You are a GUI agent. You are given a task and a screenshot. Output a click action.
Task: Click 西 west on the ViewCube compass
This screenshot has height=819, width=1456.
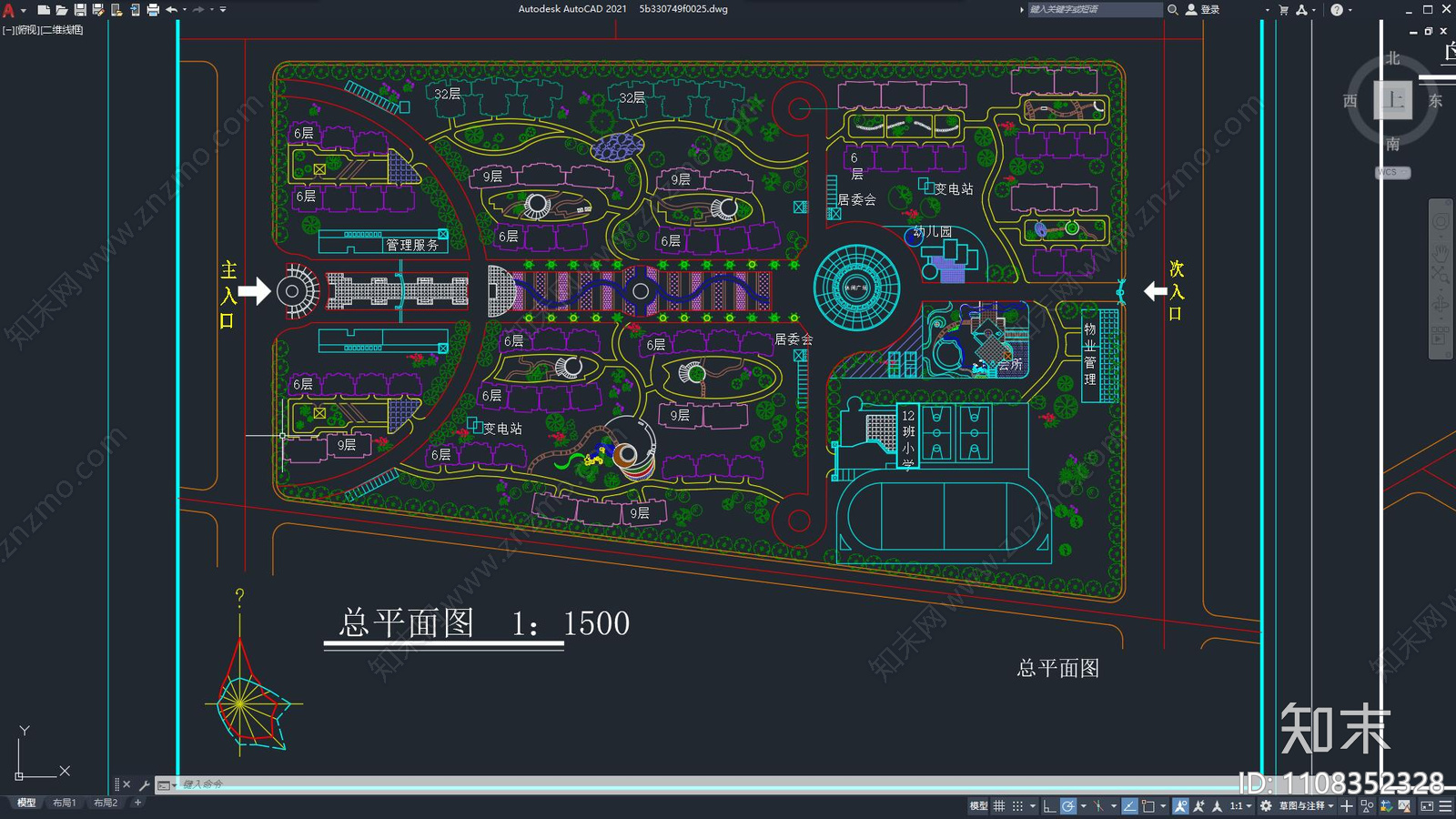[x=1350, y=101]
